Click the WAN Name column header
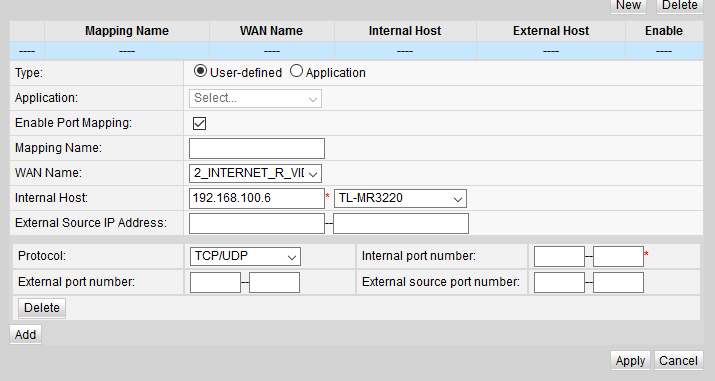 [x=272, y=31]
